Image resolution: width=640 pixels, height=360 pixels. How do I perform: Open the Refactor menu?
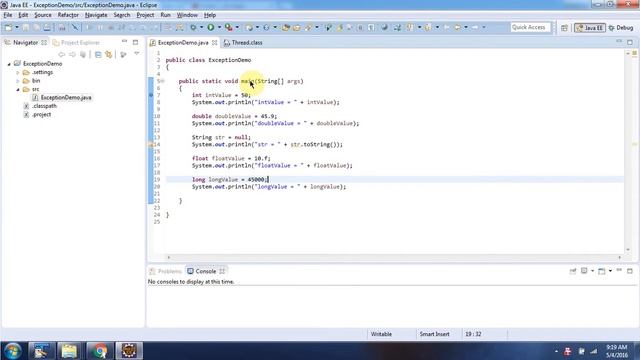pyautogui.click(x=68, y=15)
